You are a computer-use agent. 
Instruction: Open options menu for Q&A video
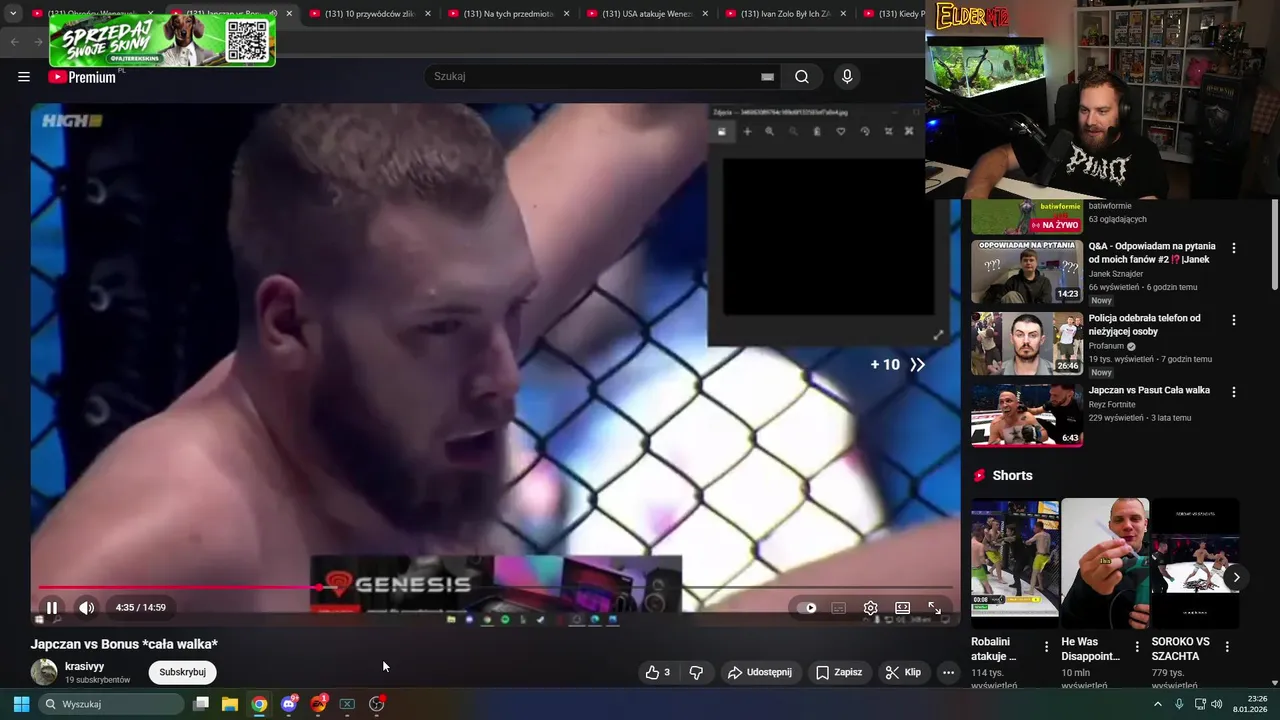pyautogui.click(x=1234, y=248)
